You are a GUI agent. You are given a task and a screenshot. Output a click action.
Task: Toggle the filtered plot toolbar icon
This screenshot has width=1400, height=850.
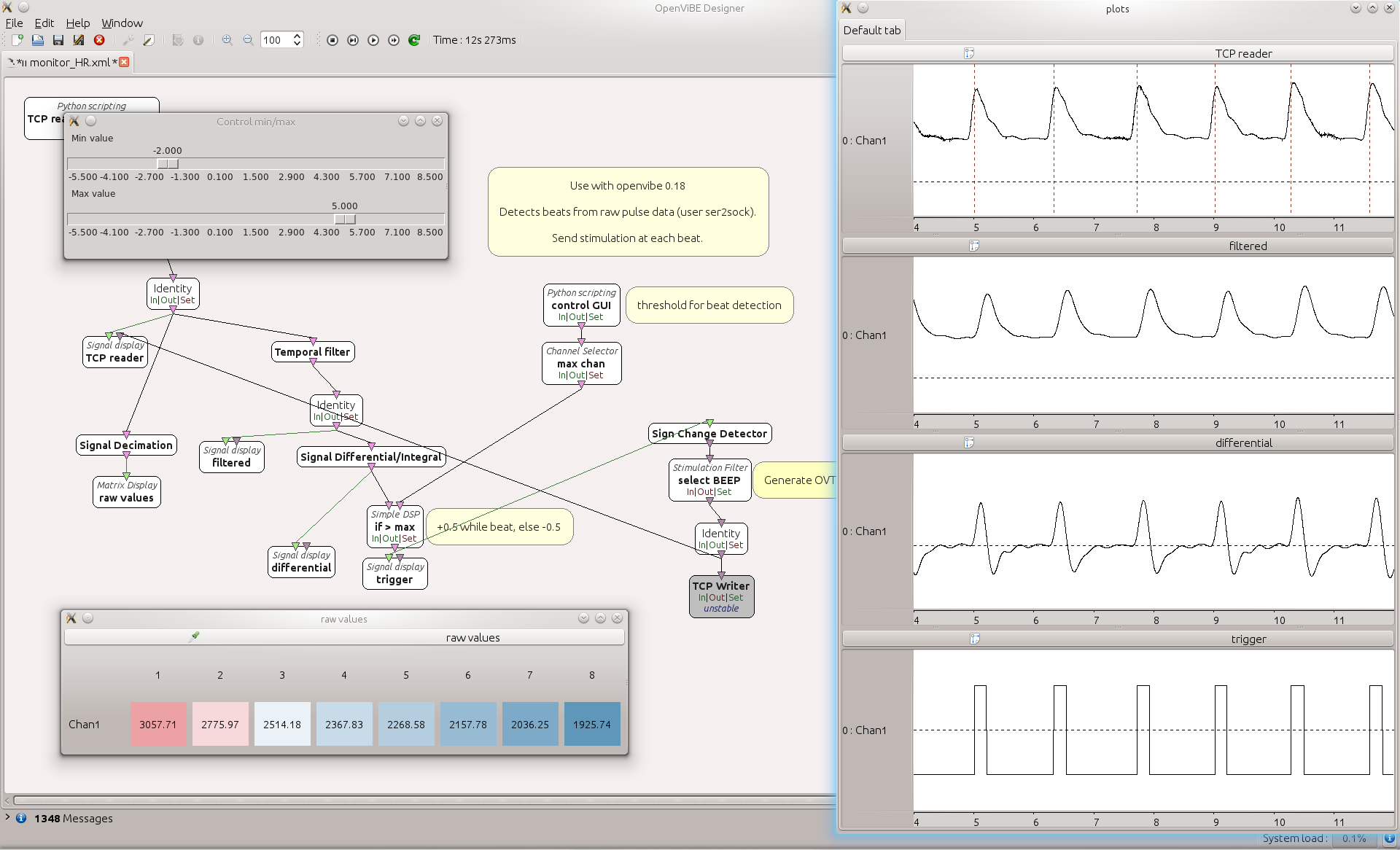click(974, 246)
